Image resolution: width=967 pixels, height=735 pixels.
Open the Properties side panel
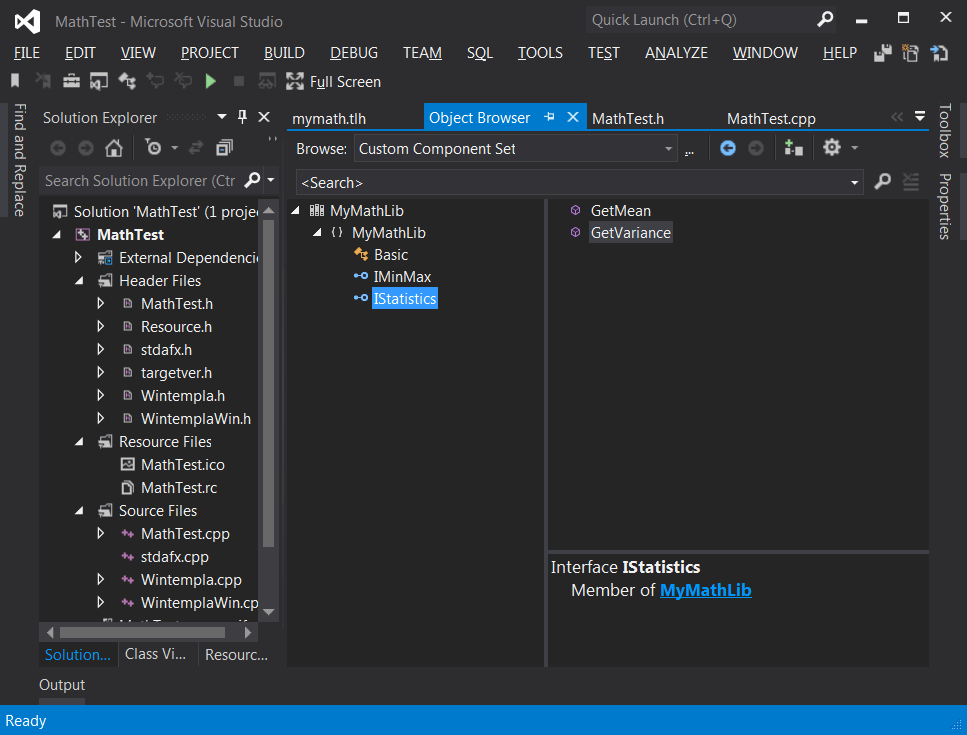[x=945, y=207]
